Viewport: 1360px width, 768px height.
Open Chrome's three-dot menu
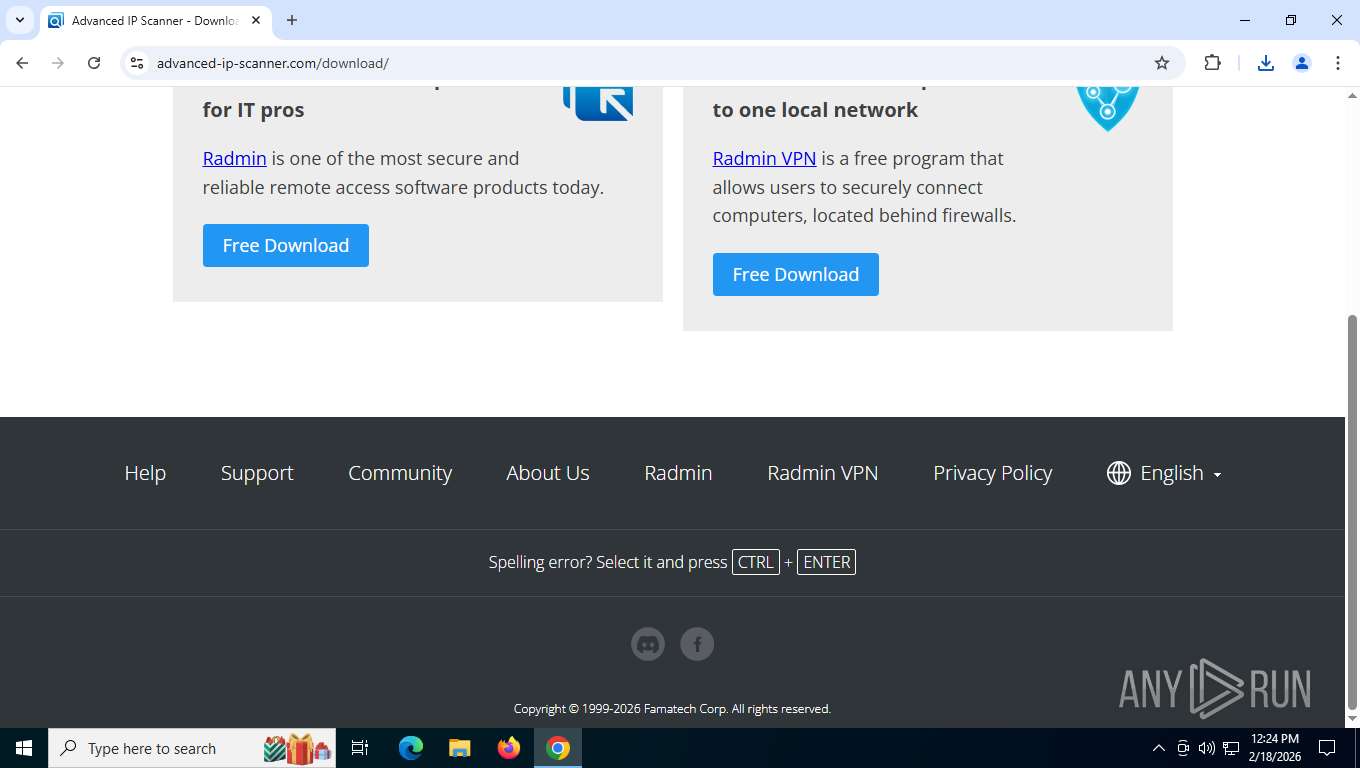click(x=1338, y=63)
